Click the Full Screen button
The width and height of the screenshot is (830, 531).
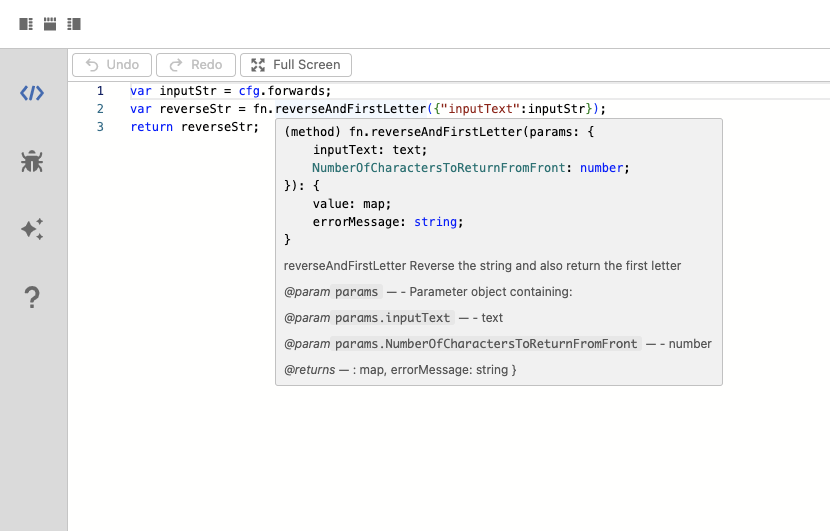point(296,65)
